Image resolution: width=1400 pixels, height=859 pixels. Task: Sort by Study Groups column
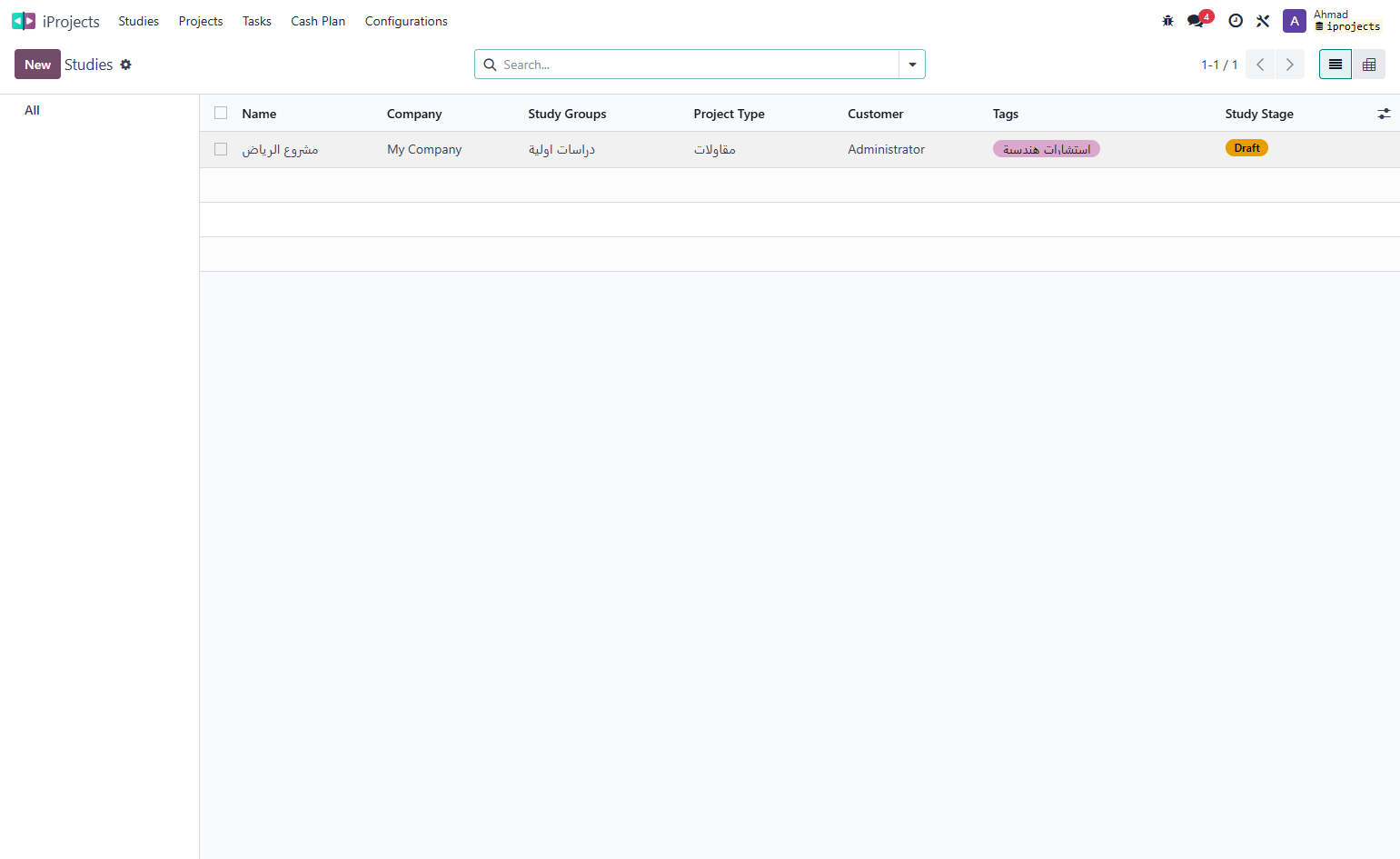click(x=567, y=114)
